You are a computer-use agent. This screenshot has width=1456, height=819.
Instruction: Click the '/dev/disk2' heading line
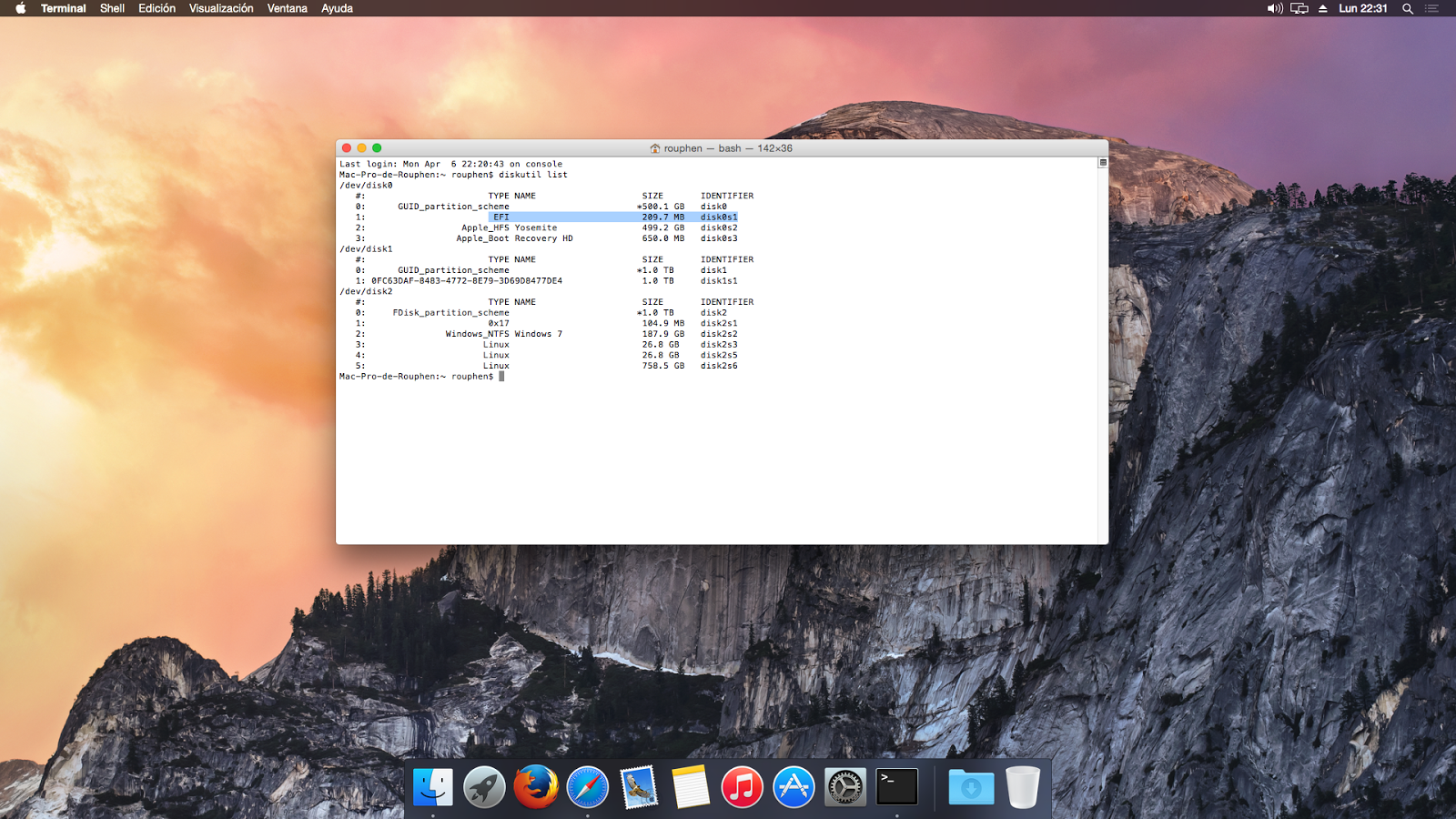[366, 292]
